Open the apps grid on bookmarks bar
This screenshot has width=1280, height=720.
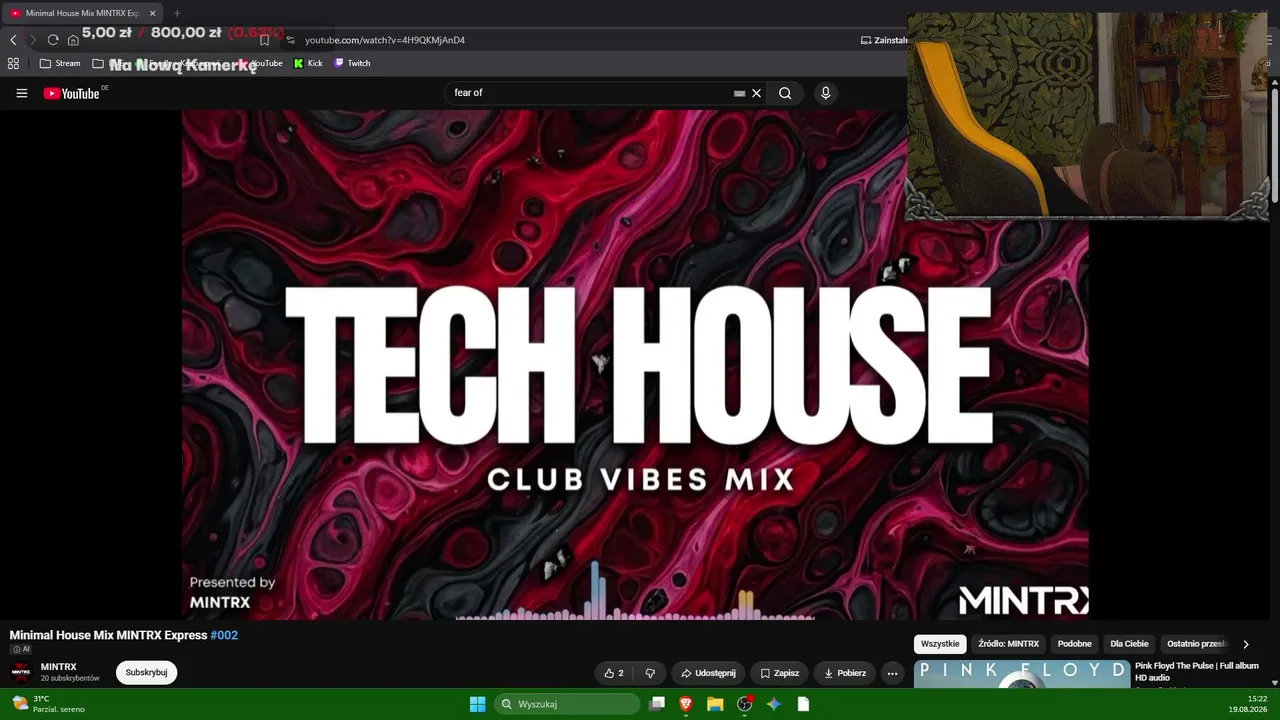(13, 63)
